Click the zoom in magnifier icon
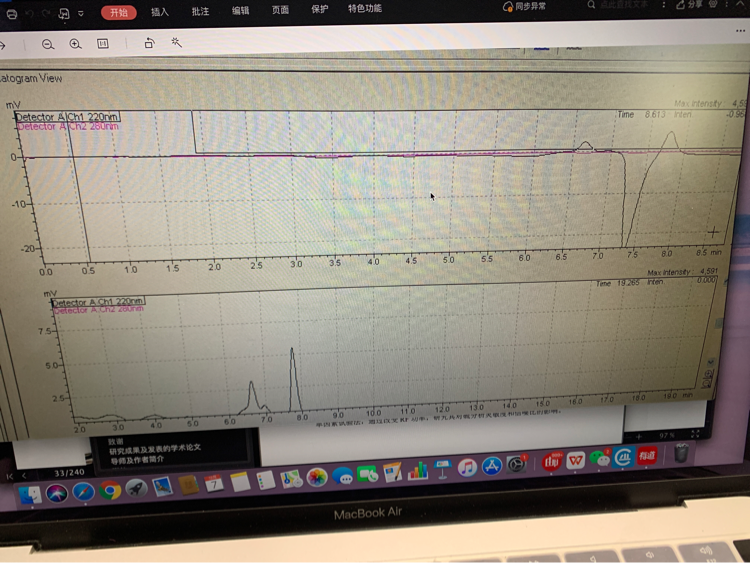750x563 pixels. click(x=75, y=44)
